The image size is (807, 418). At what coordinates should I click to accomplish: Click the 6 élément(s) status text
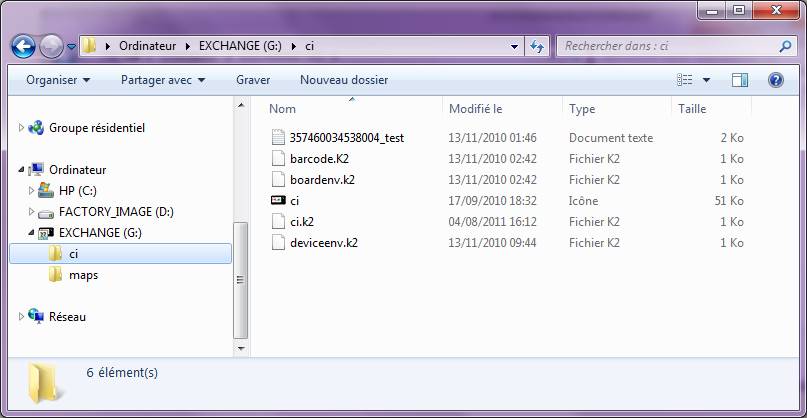[x=122, y=372]
